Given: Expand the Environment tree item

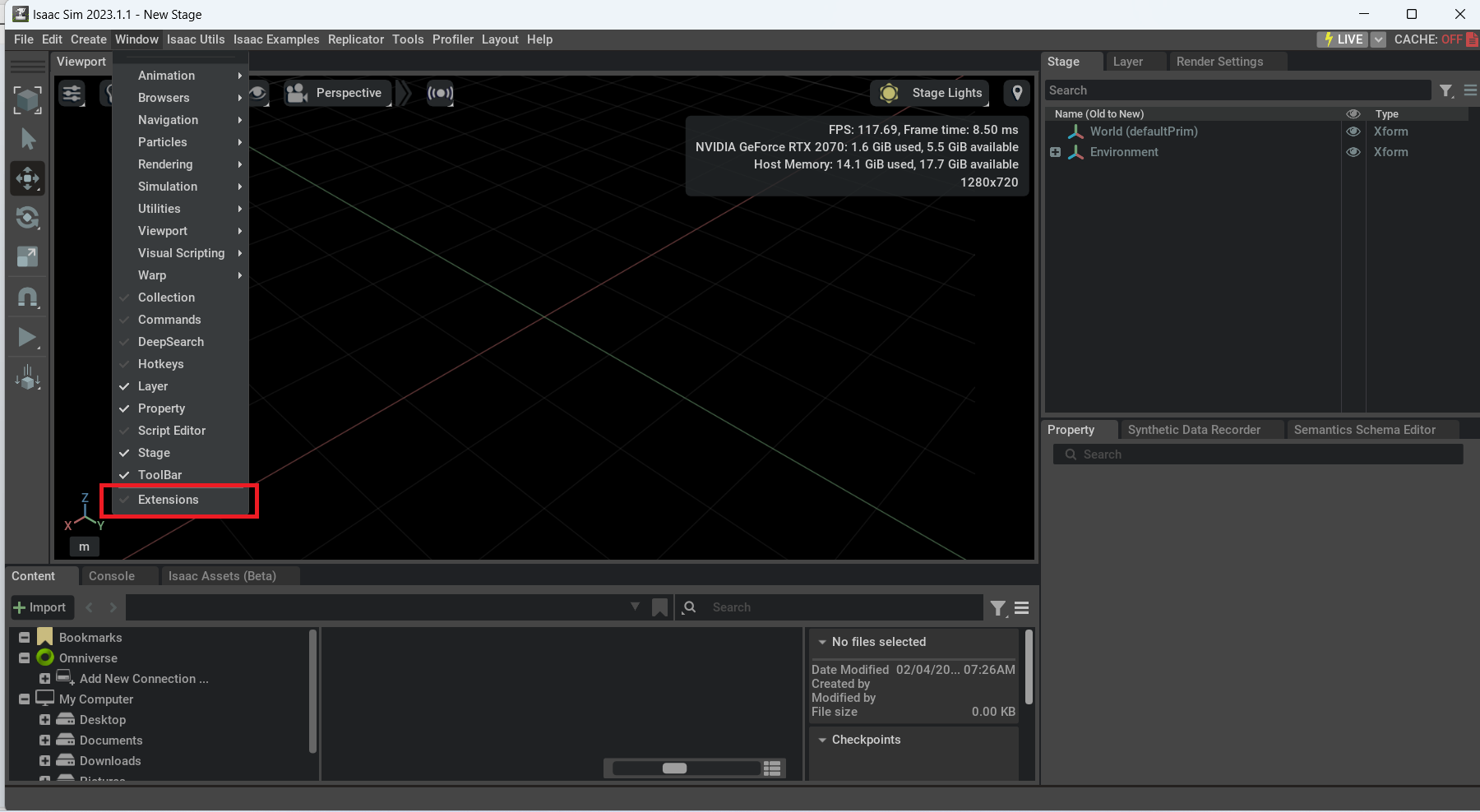Looking at the screenshot, I should coord(1056,152).
